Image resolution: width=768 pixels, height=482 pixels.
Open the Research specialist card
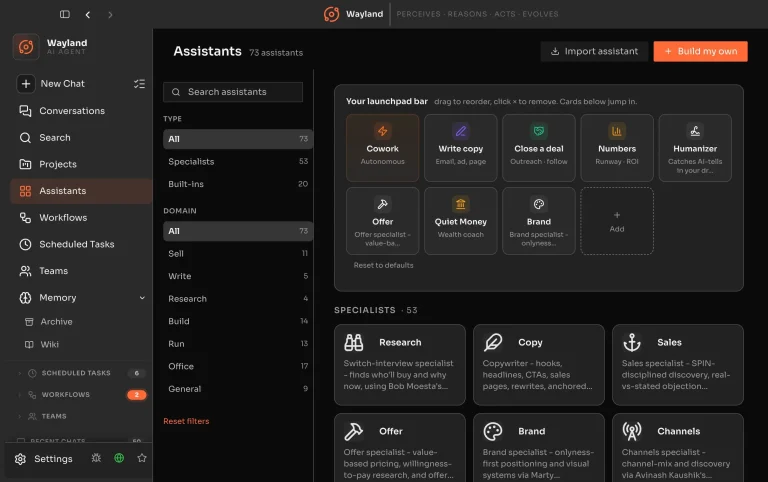coord(400,365)
